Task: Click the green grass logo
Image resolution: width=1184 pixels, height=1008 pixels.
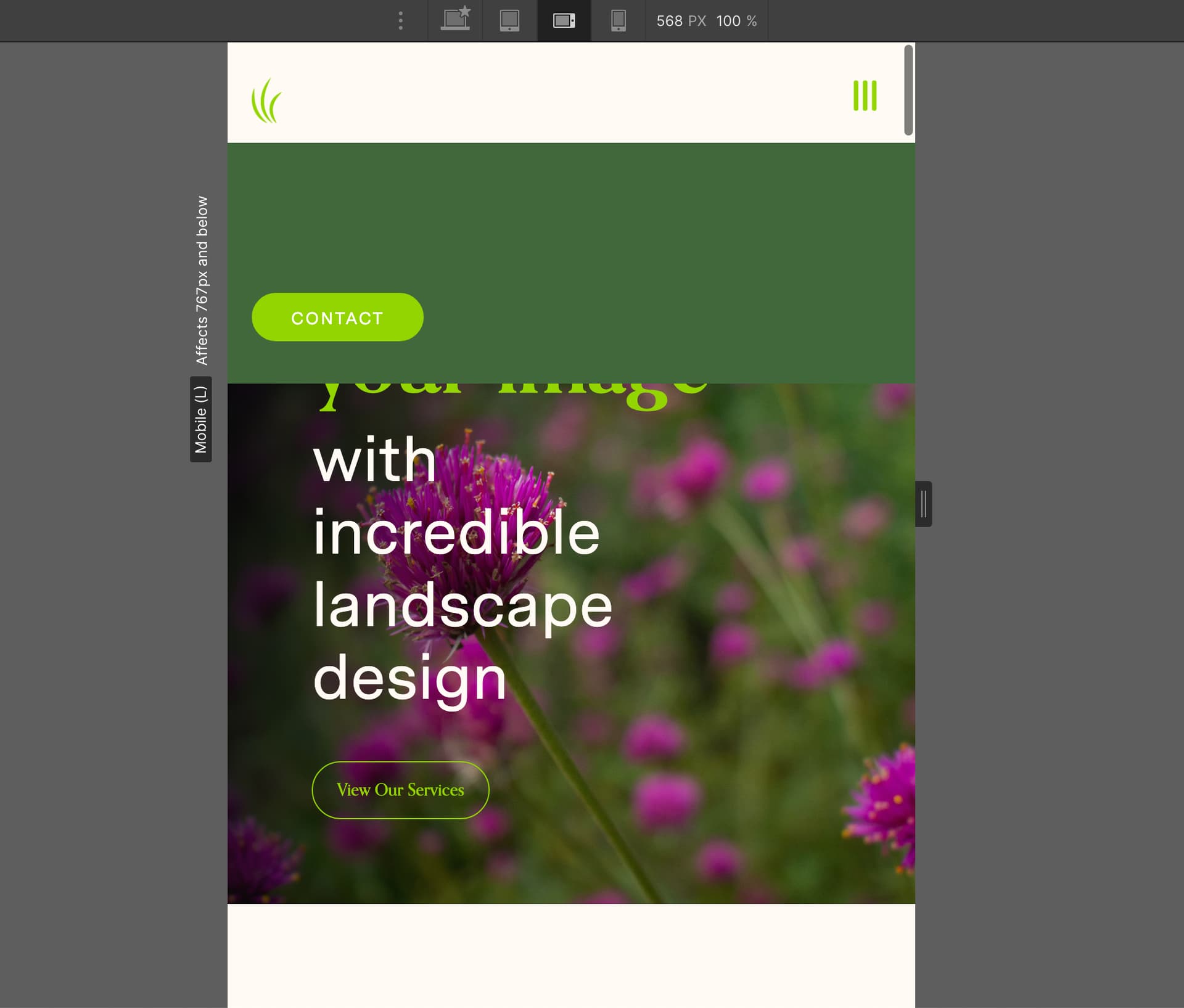Action: (x=266, y=101)
